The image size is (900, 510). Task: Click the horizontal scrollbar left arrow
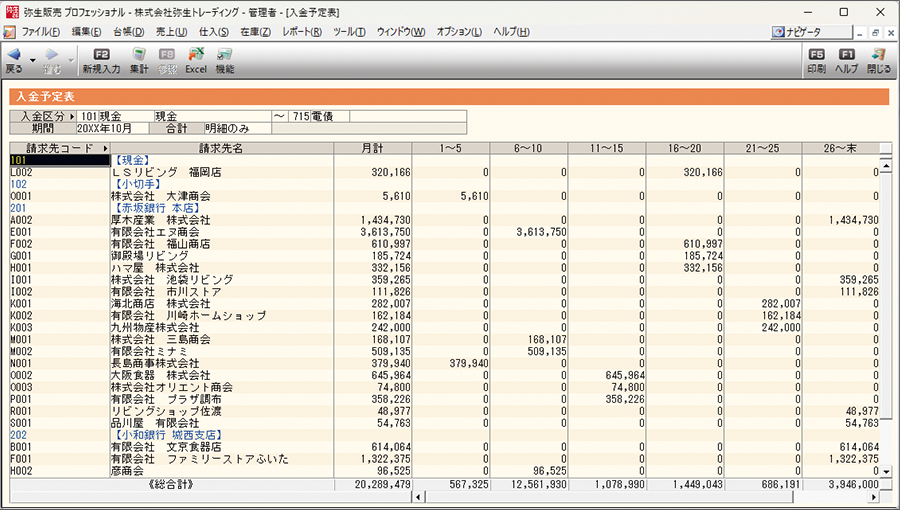pyautogui.click(x=418, y=496)
